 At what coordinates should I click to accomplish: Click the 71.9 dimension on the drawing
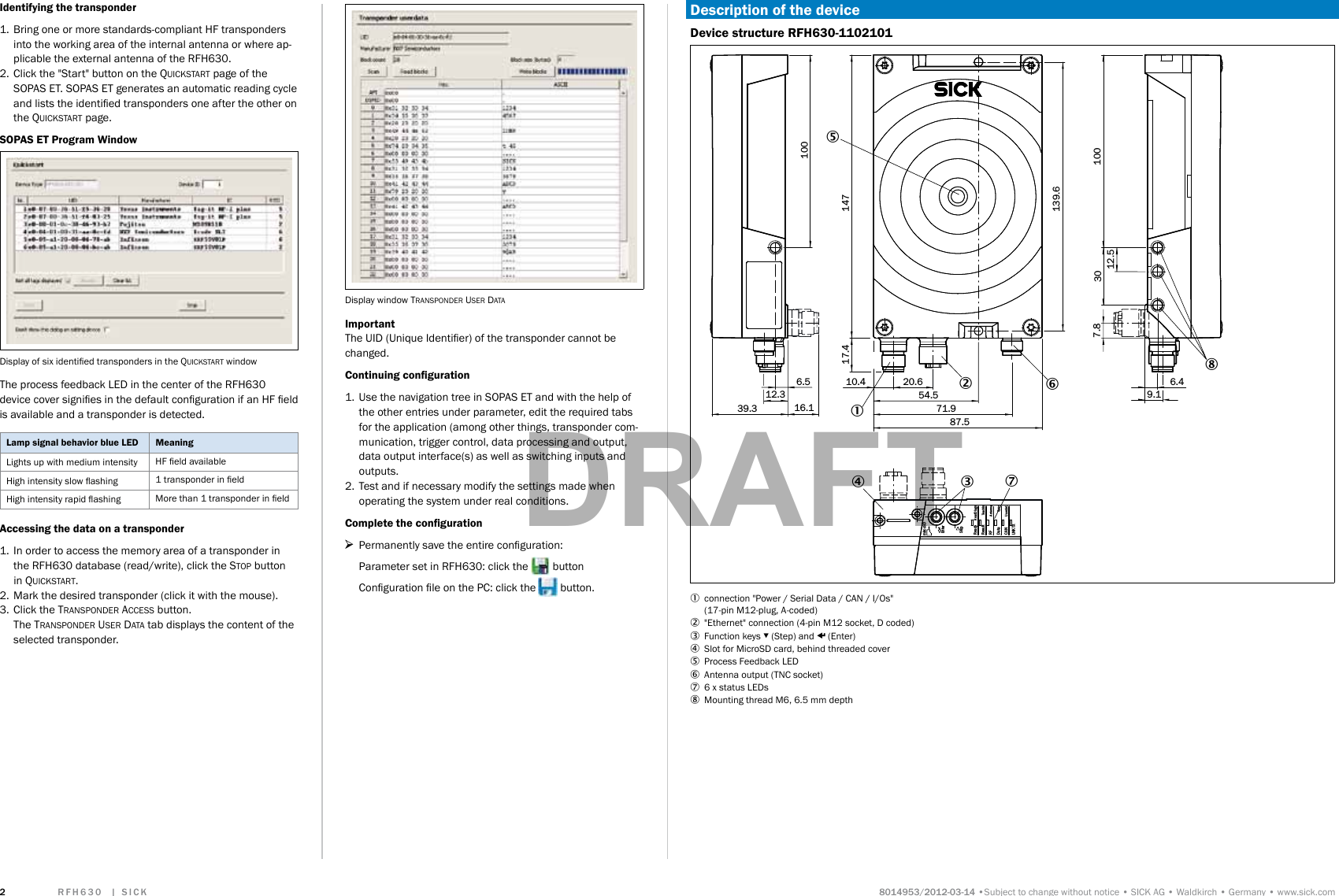click(x=946, y=409)
